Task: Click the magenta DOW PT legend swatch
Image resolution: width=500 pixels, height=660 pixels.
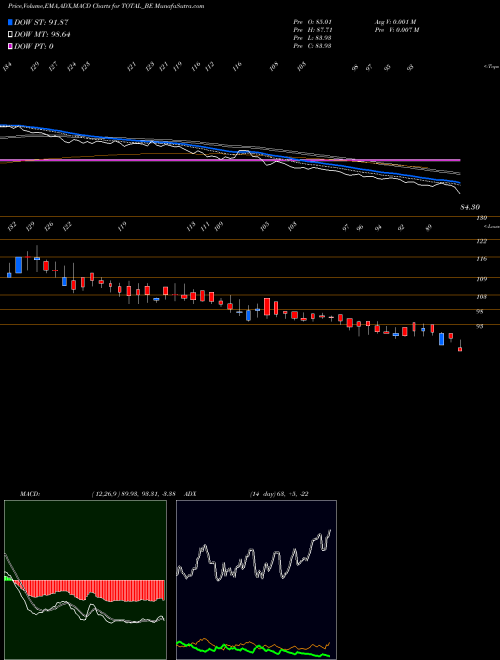Action: 11,46
